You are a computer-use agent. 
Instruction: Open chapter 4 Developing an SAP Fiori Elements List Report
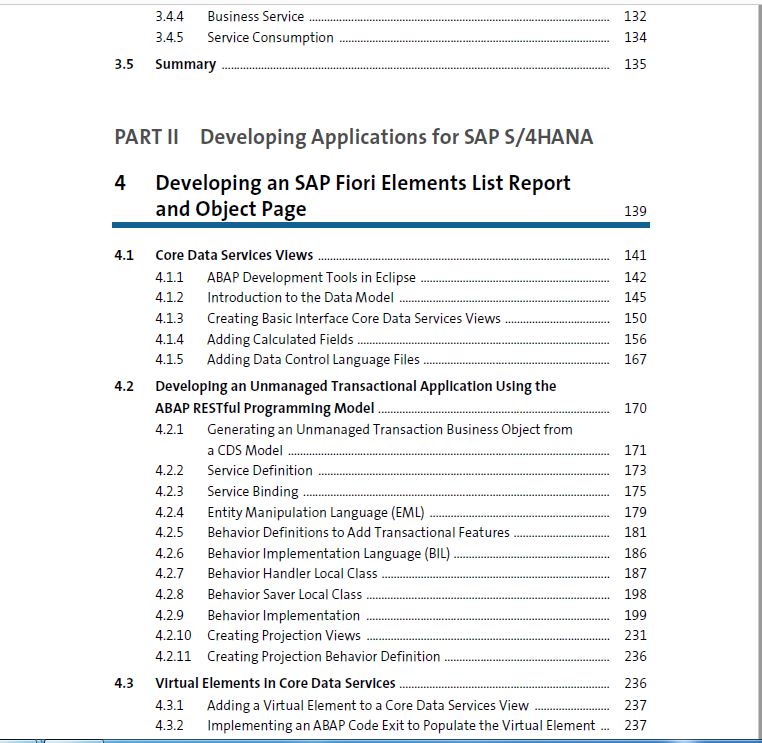click(x=363, y=196)
